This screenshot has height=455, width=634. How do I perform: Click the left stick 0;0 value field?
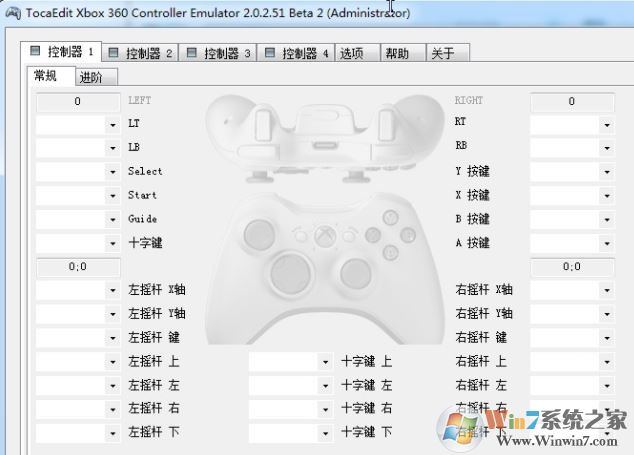click(78, 267)
